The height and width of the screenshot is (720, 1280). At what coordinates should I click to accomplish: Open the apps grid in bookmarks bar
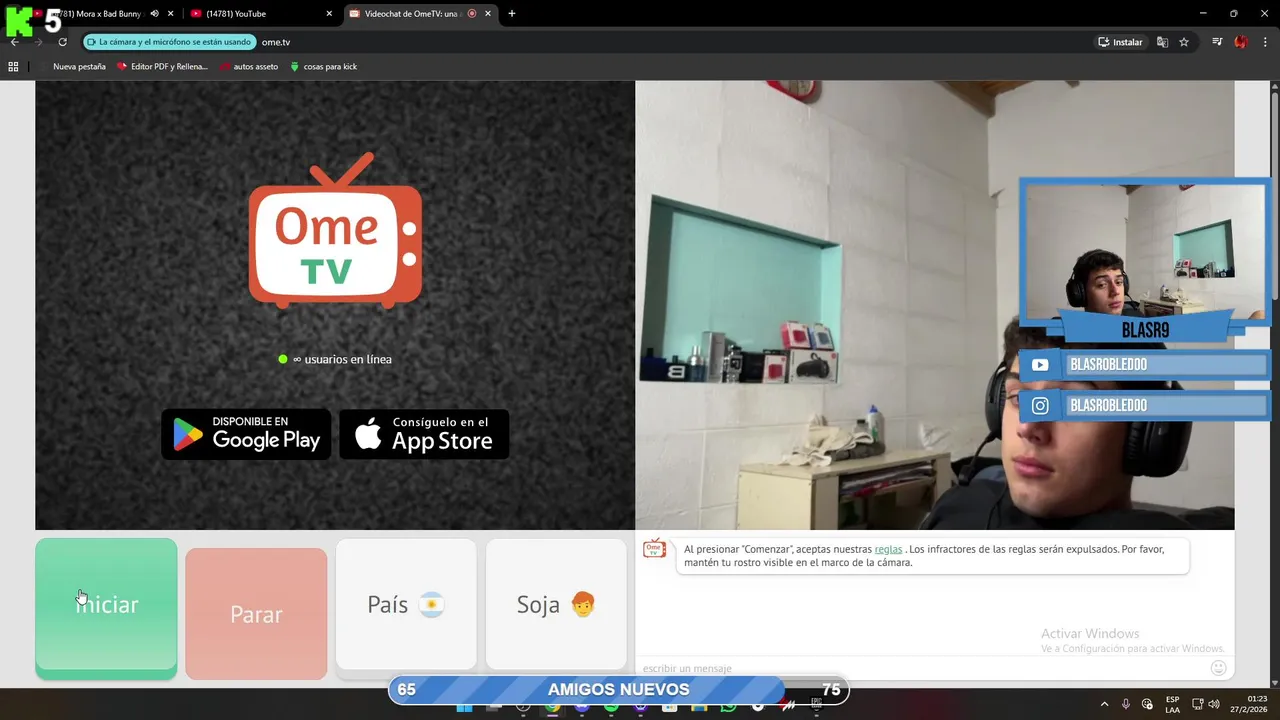coord(13,67)
